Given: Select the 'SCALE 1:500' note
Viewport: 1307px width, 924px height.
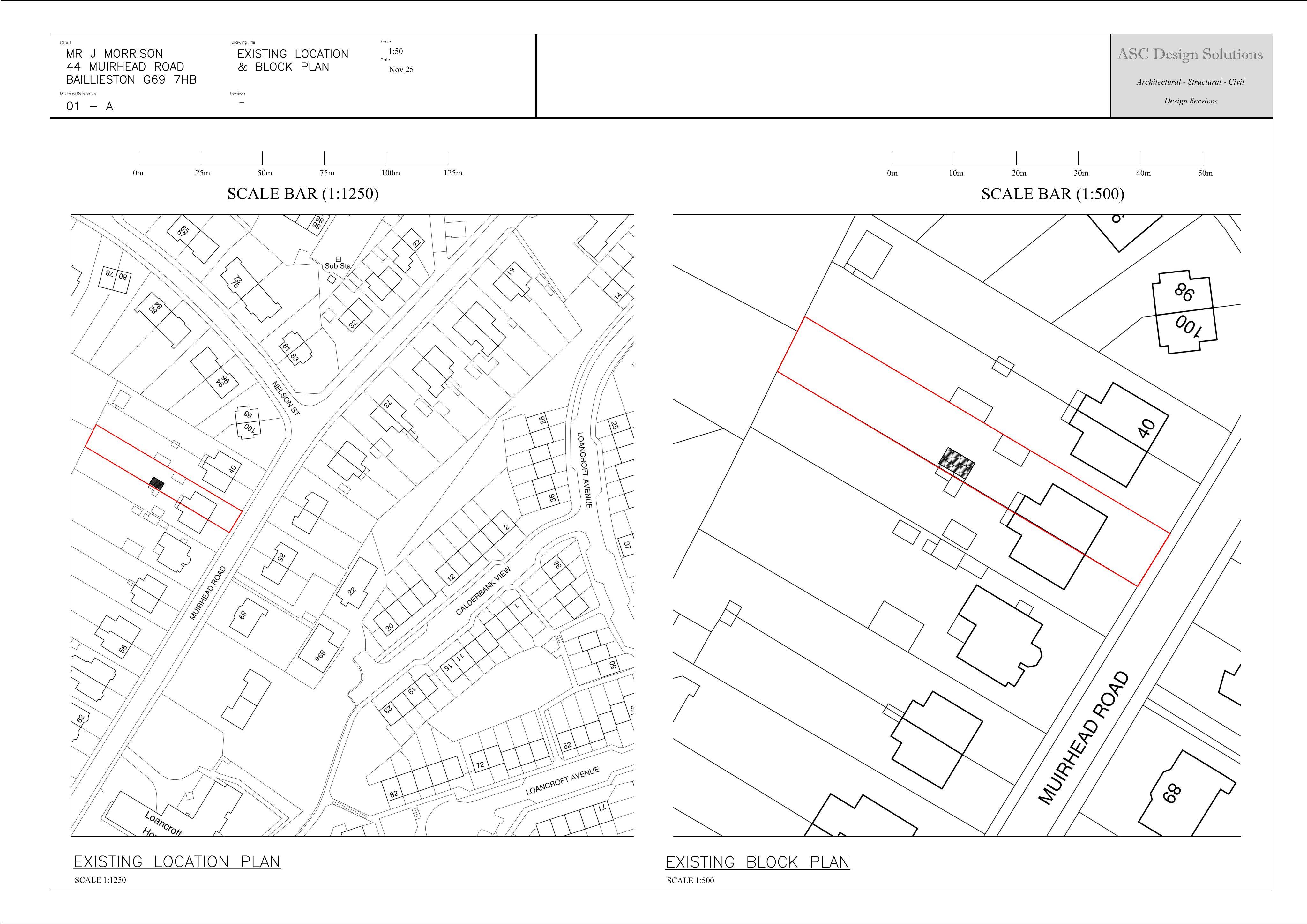Looking at the screenshot, I should point(691,881).
